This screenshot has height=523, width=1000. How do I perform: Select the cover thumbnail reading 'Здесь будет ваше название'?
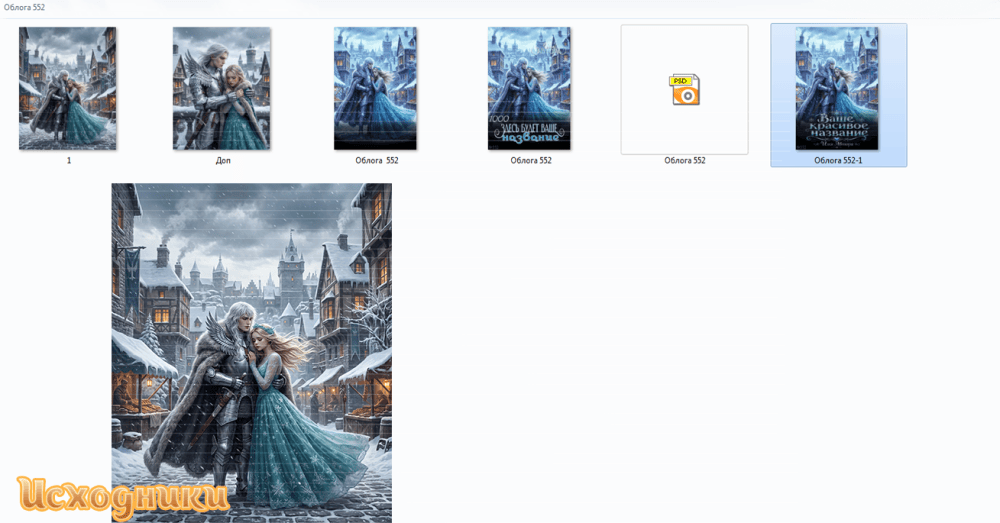tap(529, 88)
